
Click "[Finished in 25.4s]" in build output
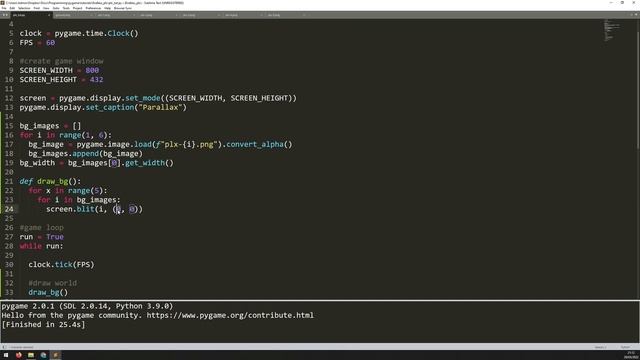pos(43,324)
